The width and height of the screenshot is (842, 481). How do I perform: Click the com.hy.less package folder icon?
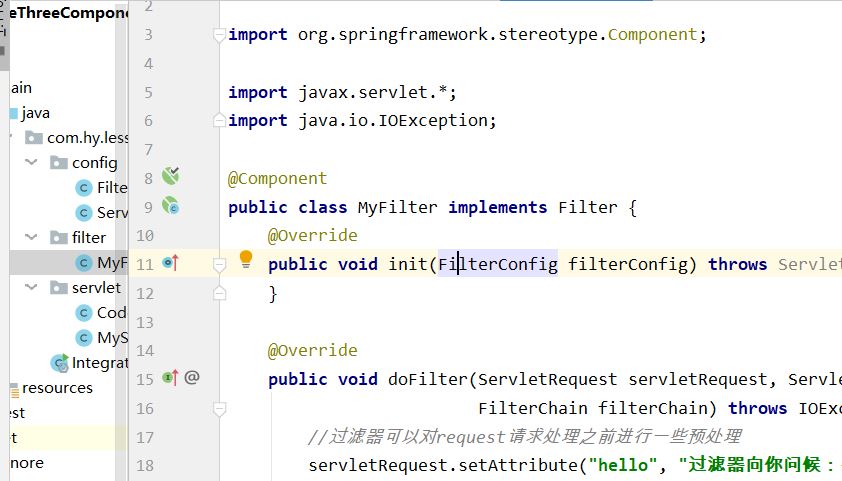coord(34,138)
